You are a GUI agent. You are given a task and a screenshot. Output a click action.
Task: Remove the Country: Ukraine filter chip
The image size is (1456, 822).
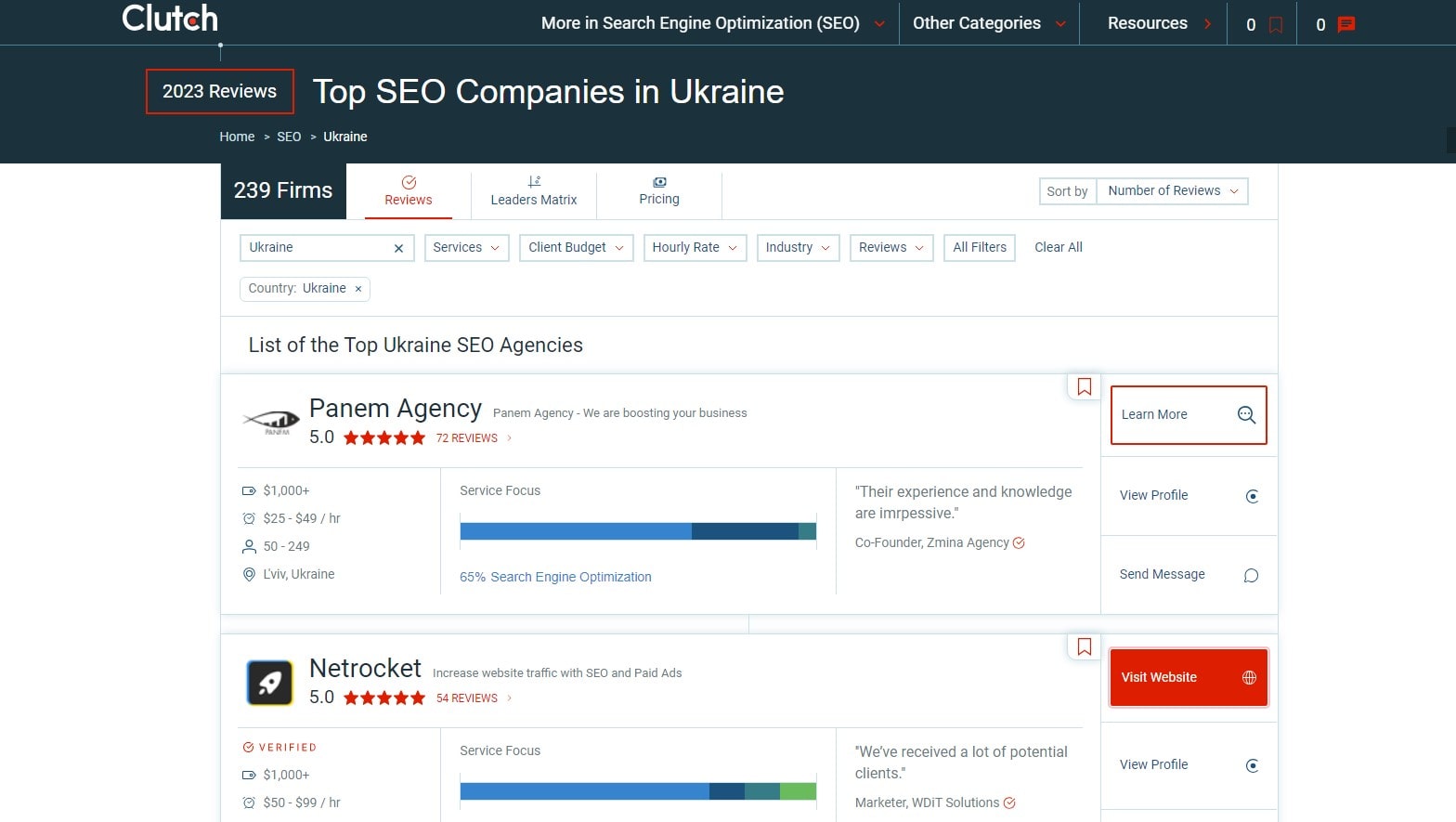click(358, 289)
